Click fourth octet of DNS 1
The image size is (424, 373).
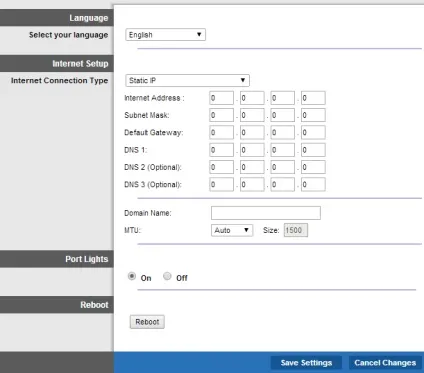click(313, 150)
